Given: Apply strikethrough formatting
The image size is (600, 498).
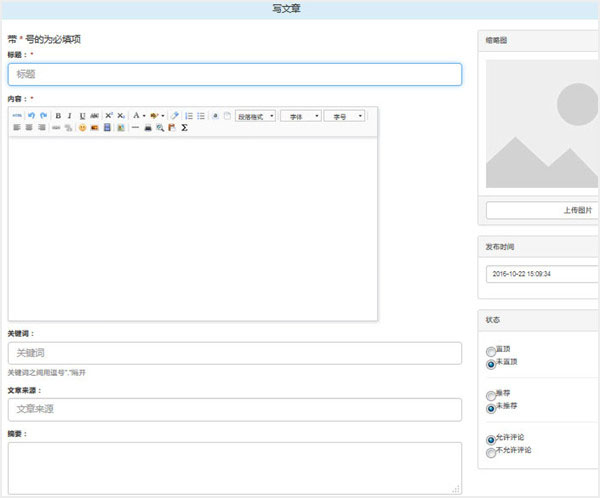Looking at the screenshot, I should click(95, 116).
